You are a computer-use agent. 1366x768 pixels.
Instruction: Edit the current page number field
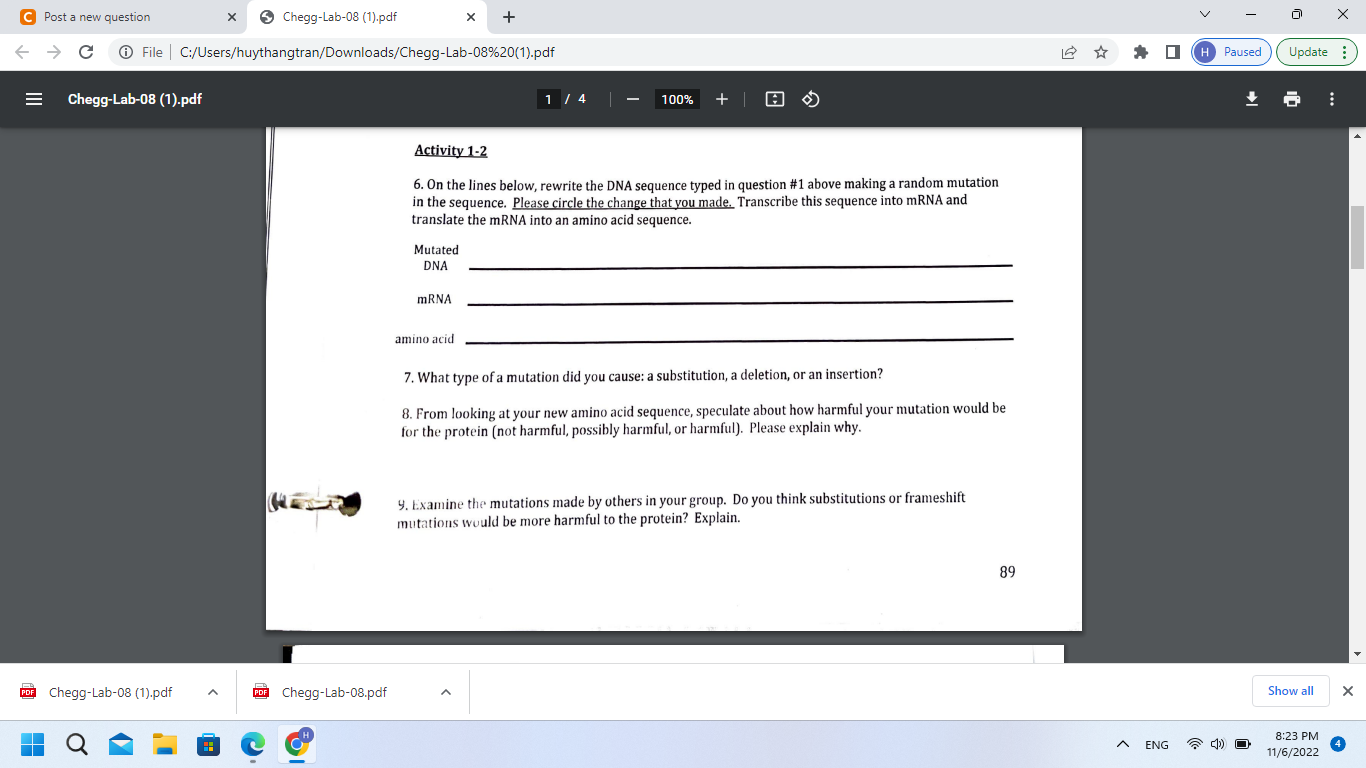coord(549,99)
